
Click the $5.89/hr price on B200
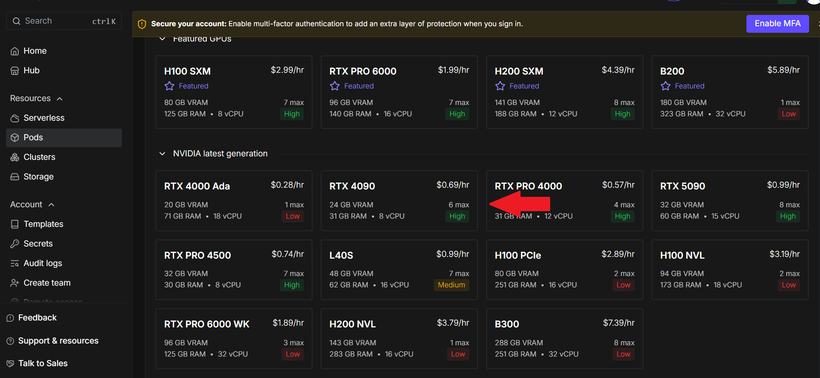coord(783,70)
